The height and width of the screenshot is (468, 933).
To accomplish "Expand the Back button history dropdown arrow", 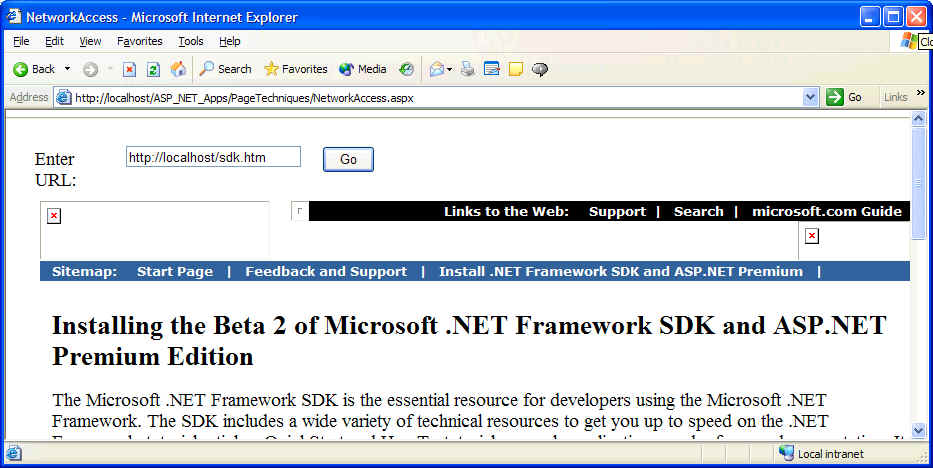I will [x=67, y=69].
